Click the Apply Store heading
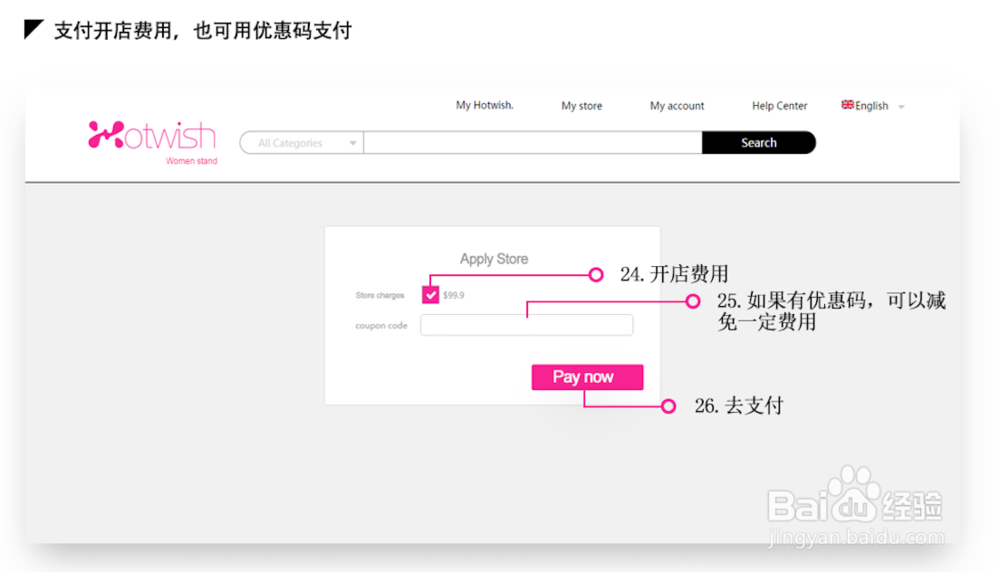 click(x=494, y=259)
